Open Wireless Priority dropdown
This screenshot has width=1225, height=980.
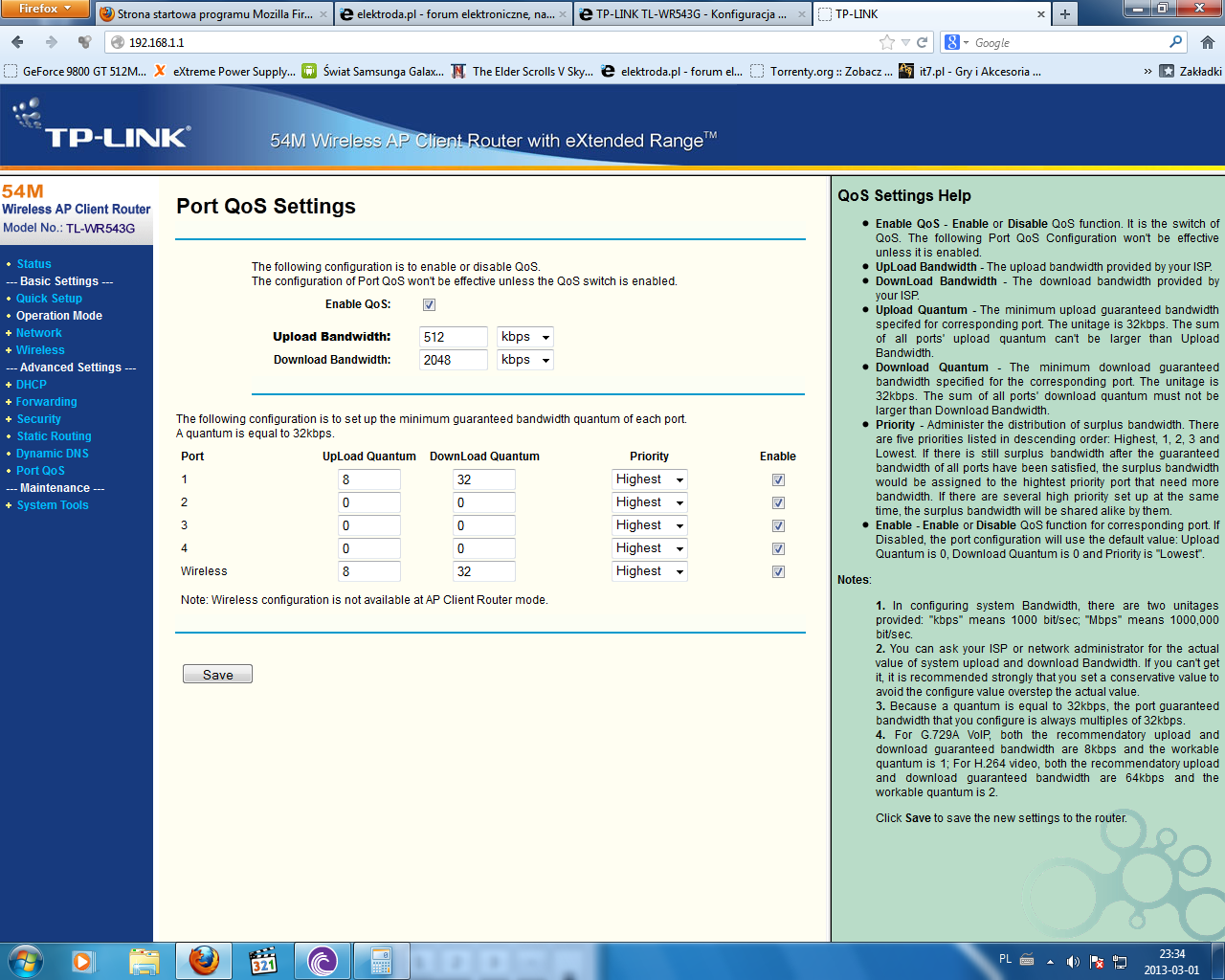point(650,571)
